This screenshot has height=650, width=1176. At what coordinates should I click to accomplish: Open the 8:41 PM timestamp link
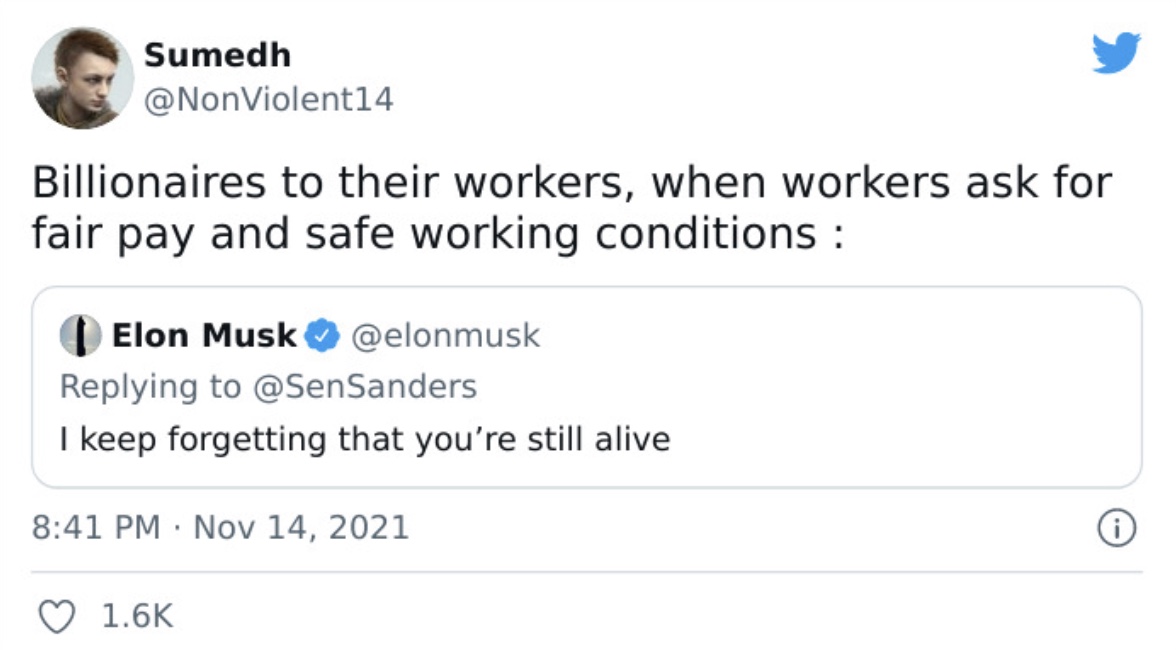[x=96, y=527]
